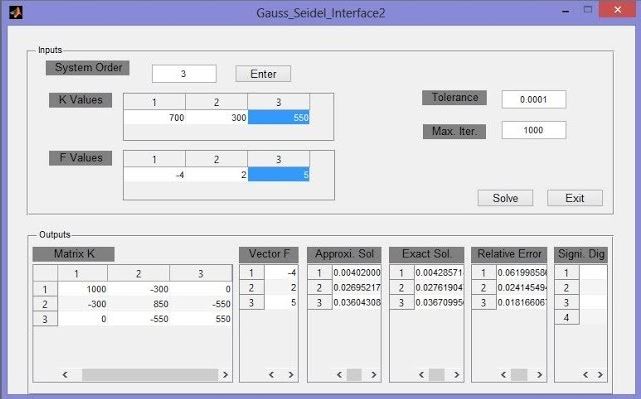Click right scroll arrow under Vector F table
Viewport: 641px width, 399px height.
(291, 375)
